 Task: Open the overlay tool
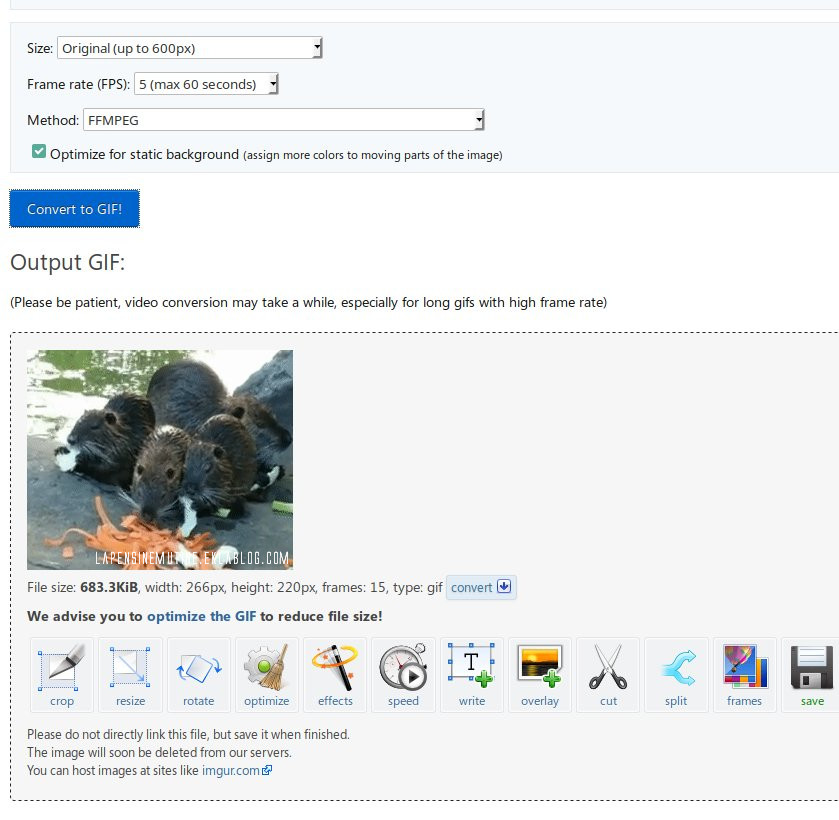coord(540,674)
